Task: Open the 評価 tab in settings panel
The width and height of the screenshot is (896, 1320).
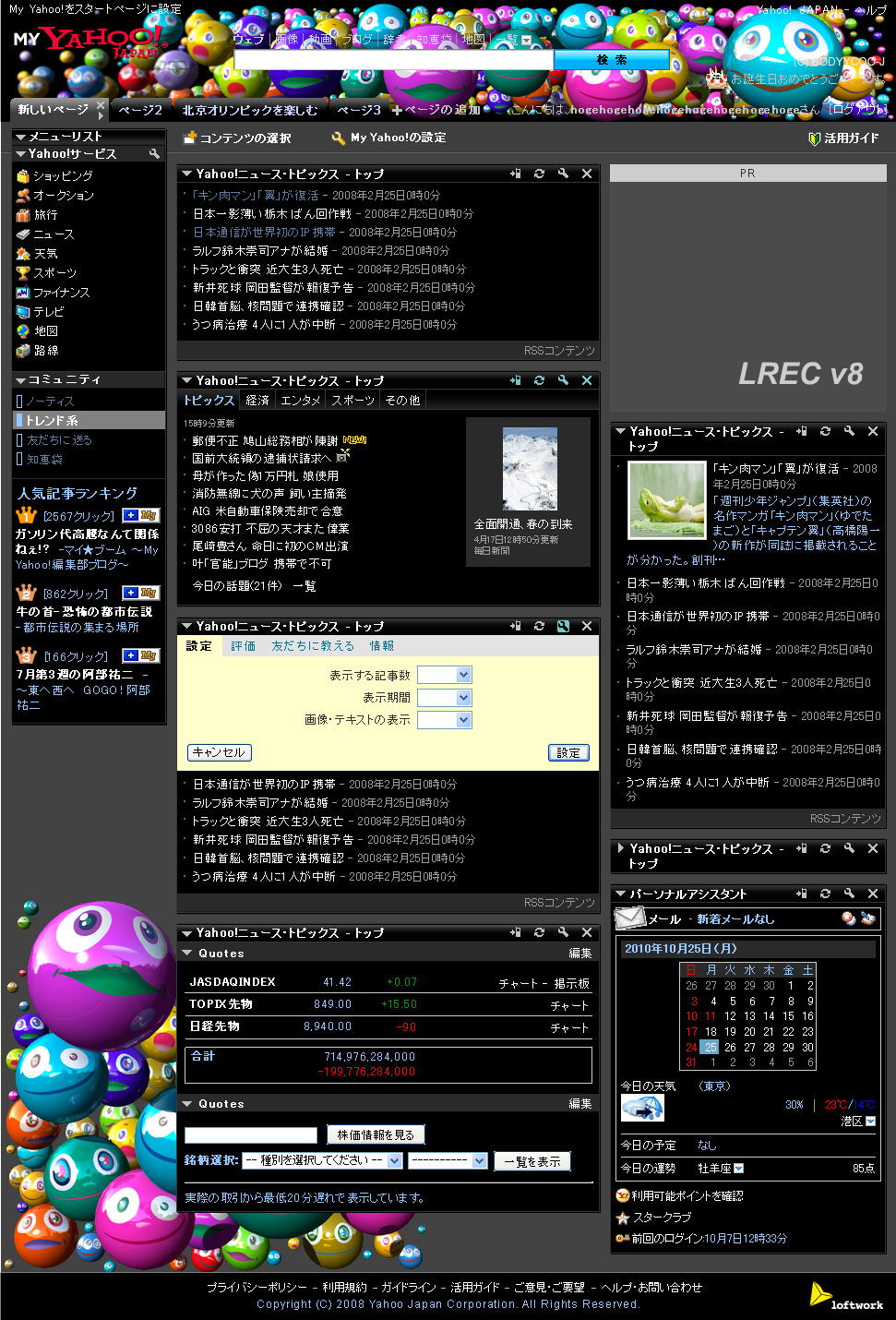Action: tap(244, 646)
